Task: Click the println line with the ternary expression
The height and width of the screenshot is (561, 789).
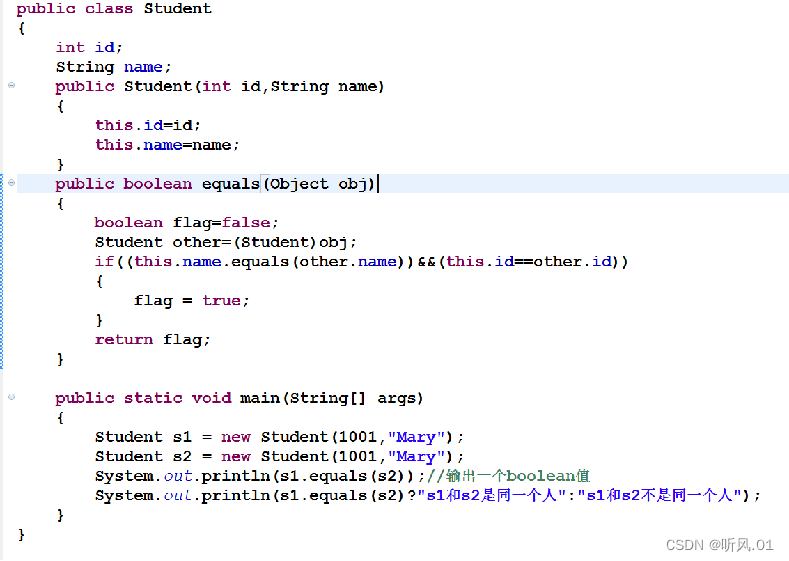Action: (x=427, y=496)
